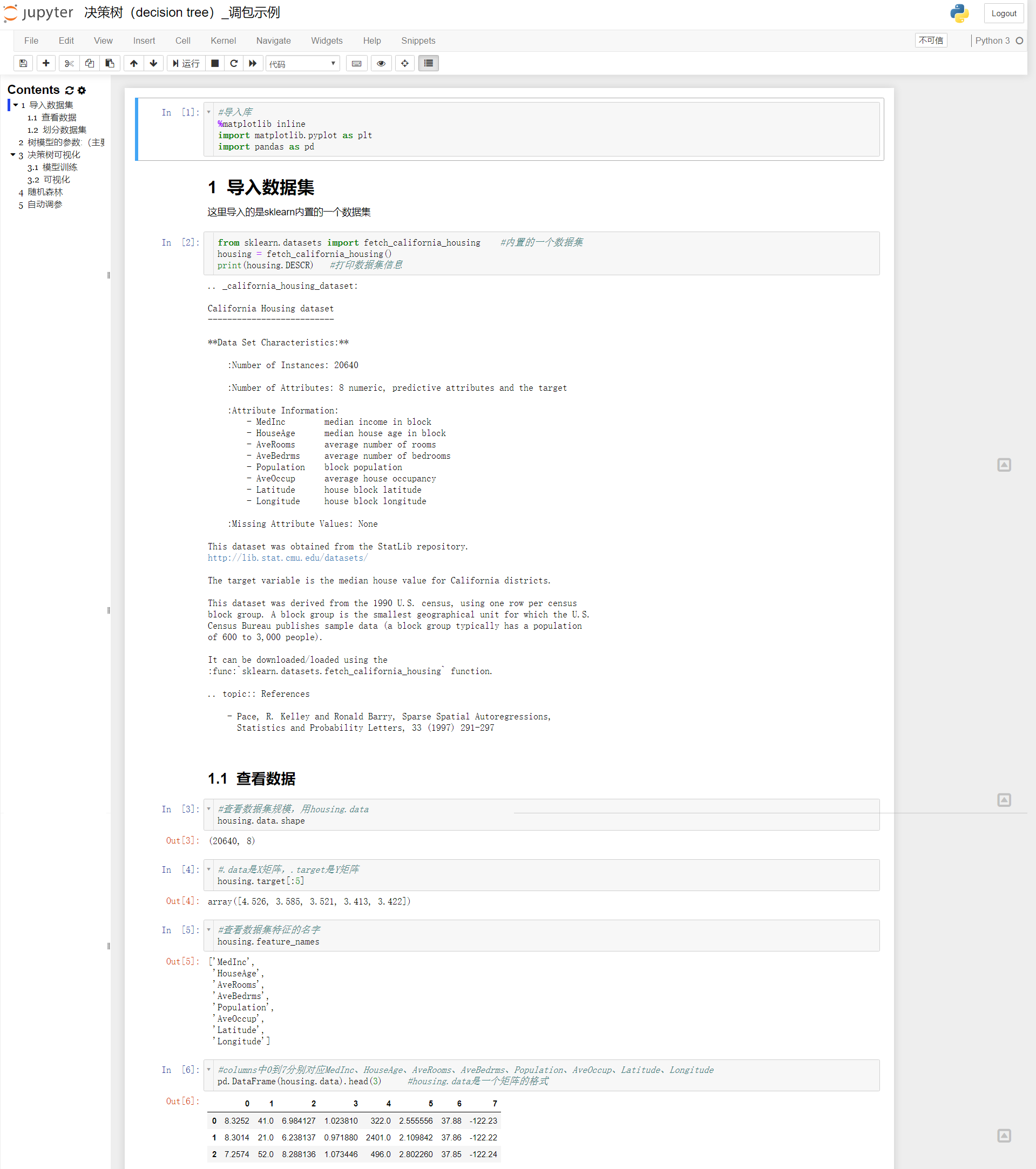Viewport: 1036px width, 1169px height.
Task: Restart kernel and rerun all with fast-forward icon
Action: pos(253,64)
